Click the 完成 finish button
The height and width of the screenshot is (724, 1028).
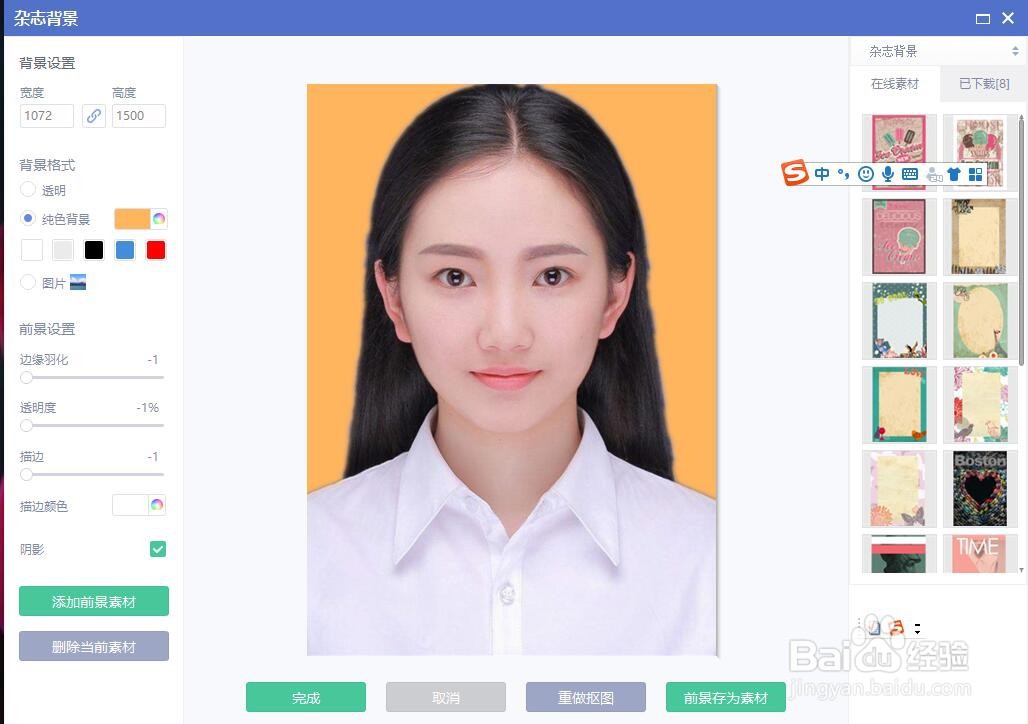click(305, 697)
